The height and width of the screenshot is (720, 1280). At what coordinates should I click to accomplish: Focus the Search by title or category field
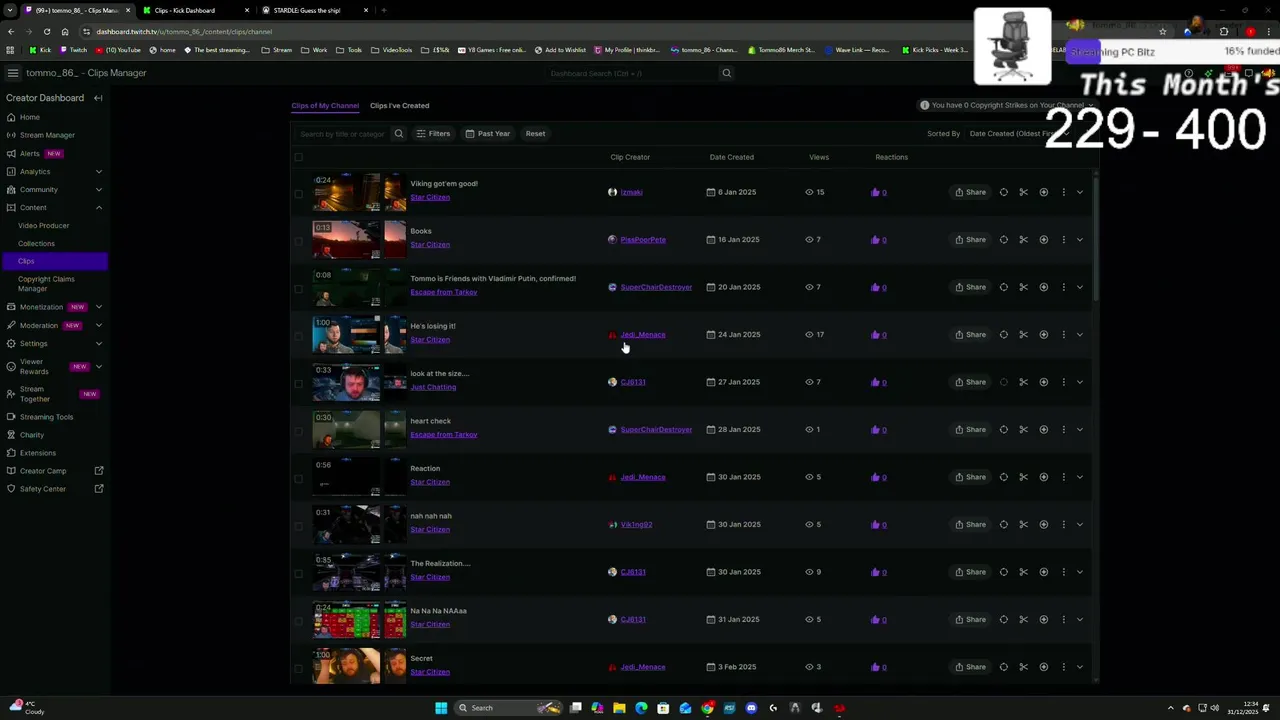342,134
